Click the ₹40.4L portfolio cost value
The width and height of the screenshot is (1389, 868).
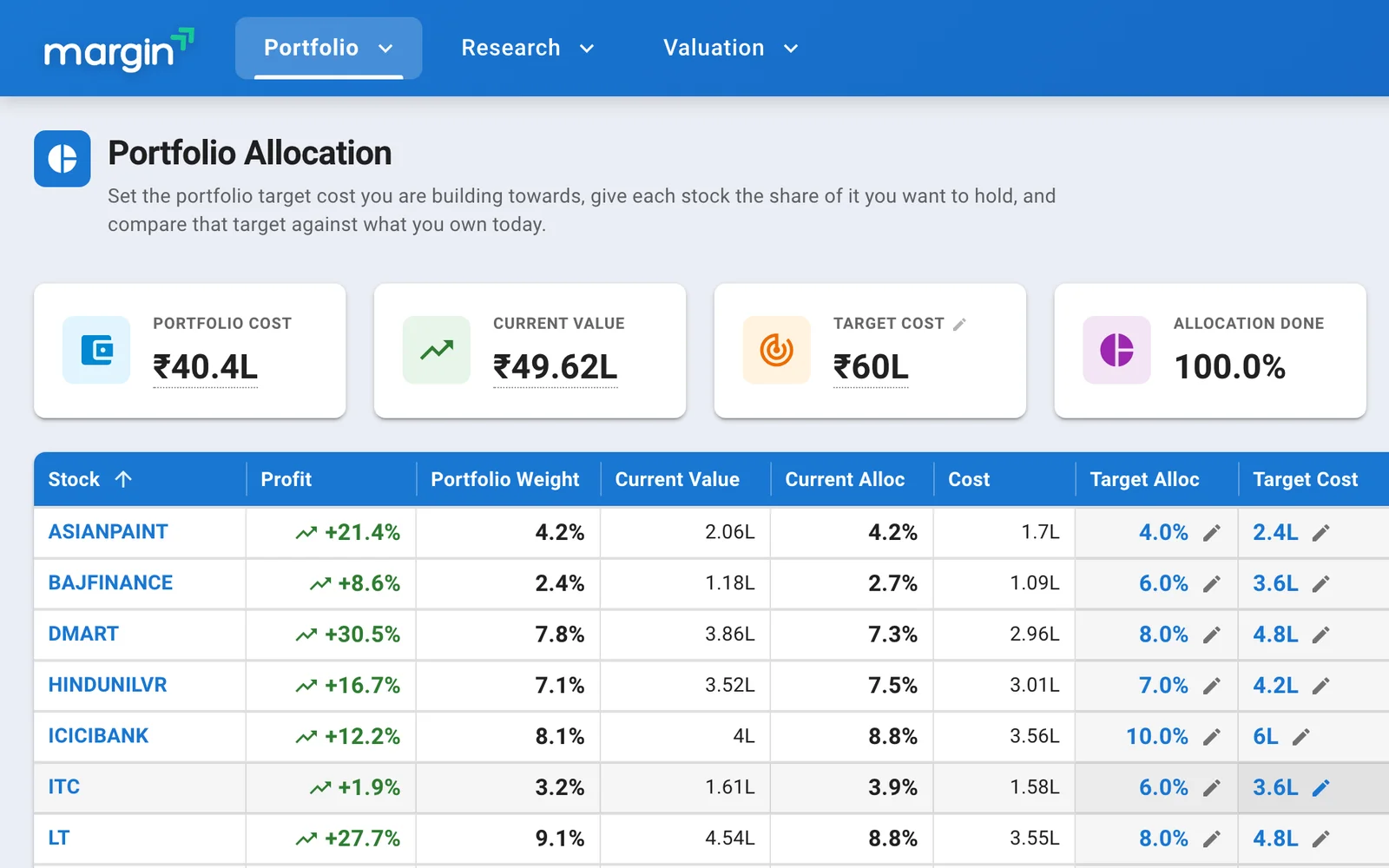coord(206,367)
